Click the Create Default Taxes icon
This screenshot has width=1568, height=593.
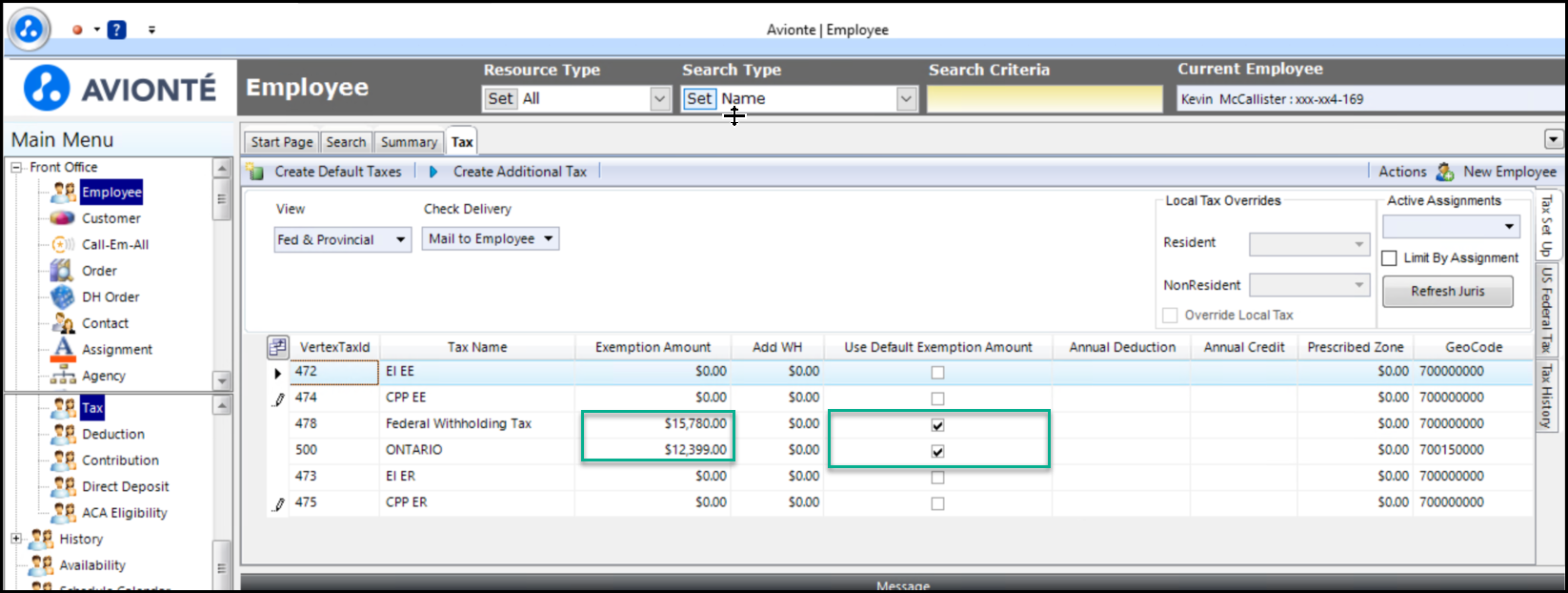[255, 172]
